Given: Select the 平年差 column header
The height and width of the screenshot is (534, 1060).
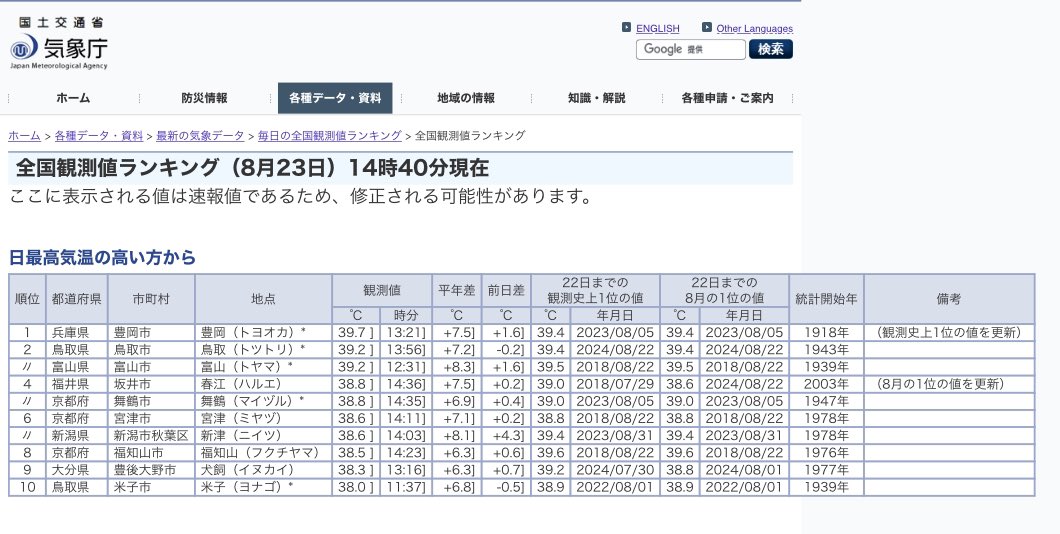Looking at the screenshot, I should coord(456,291).
